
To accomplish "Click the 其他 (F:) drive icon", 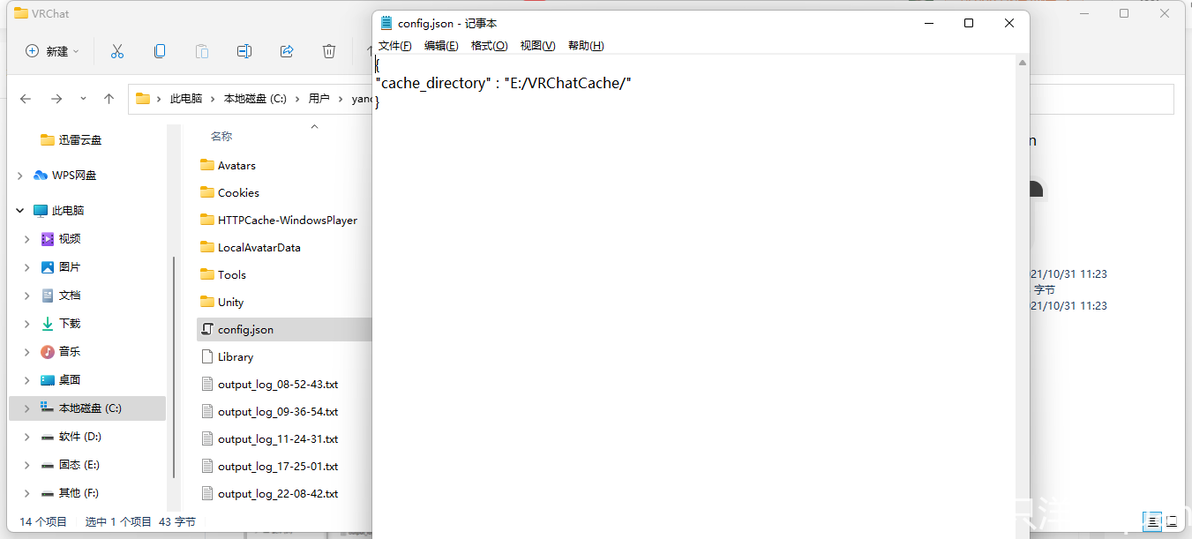I will pyautogui.click(x=48, y=493).
